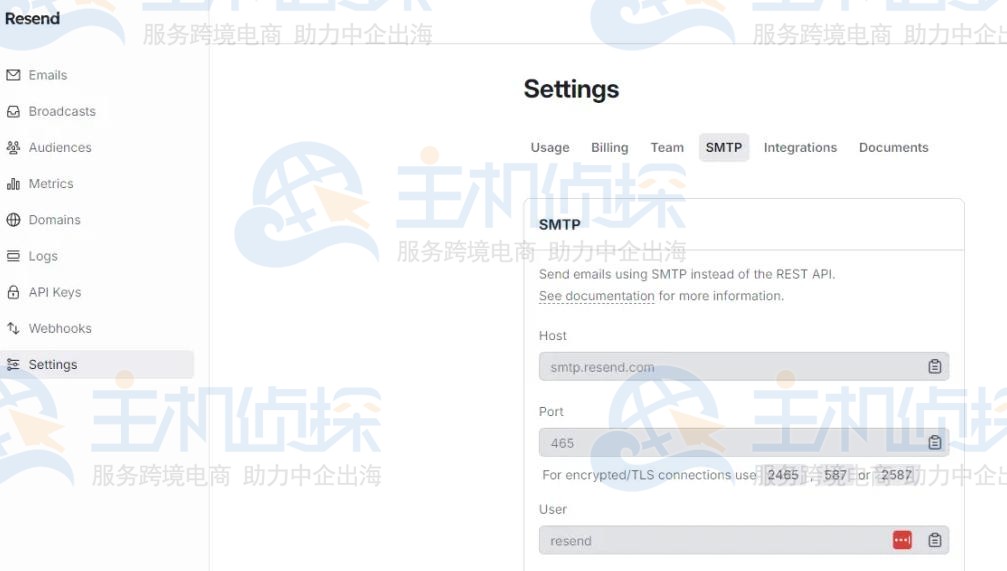Click the Host field smtp.resend.com
The width and height of the screenshot is (1007, 571).
point(744,366)
